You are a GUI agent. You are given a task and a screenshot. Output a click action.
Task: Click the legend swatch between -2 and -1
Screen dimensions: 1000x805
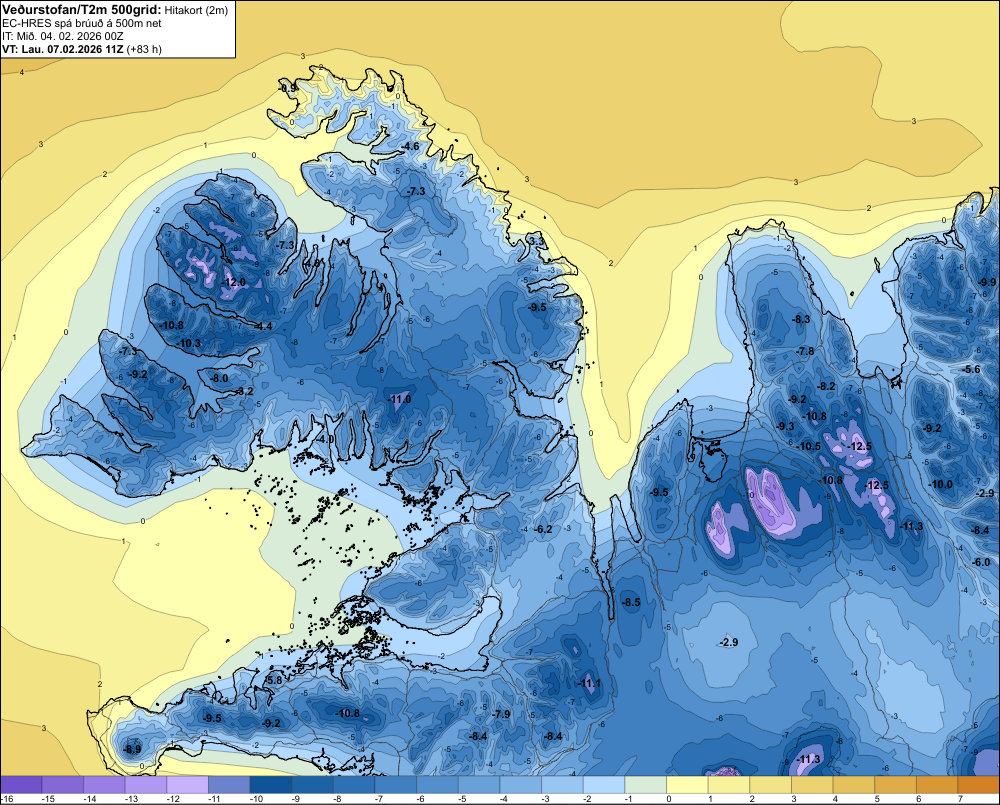pos(604,785)
